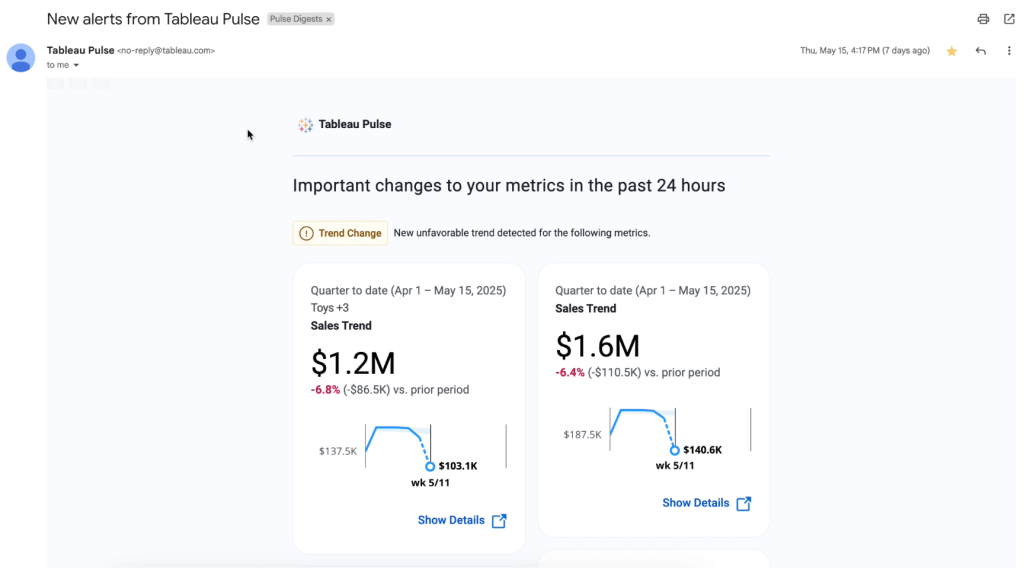Click the Trend Change exclamation icon

click(306, 233)
